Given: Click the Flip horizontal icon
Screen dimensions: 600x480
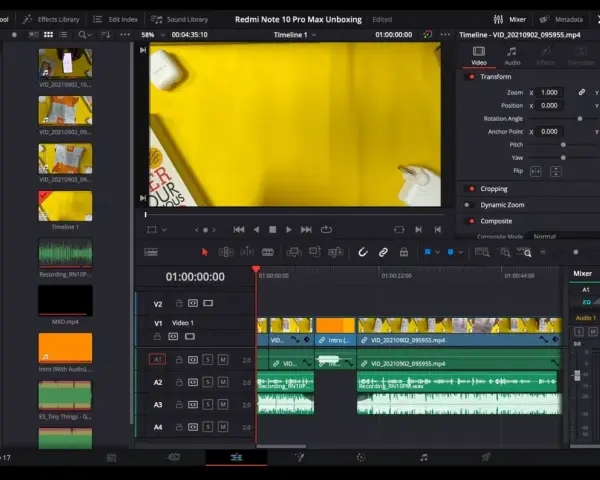Looking at the screenshot, I should pos(535,171).
